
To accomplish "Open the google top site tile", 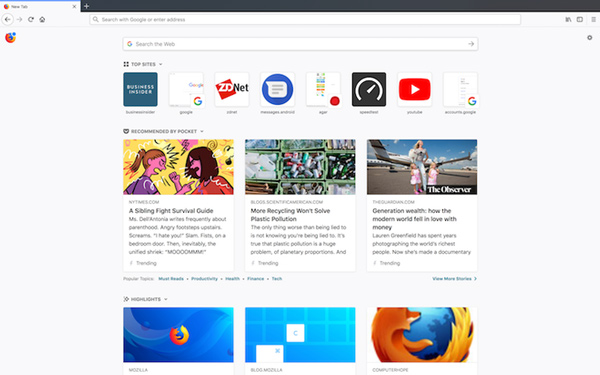I will click(186, 89).
